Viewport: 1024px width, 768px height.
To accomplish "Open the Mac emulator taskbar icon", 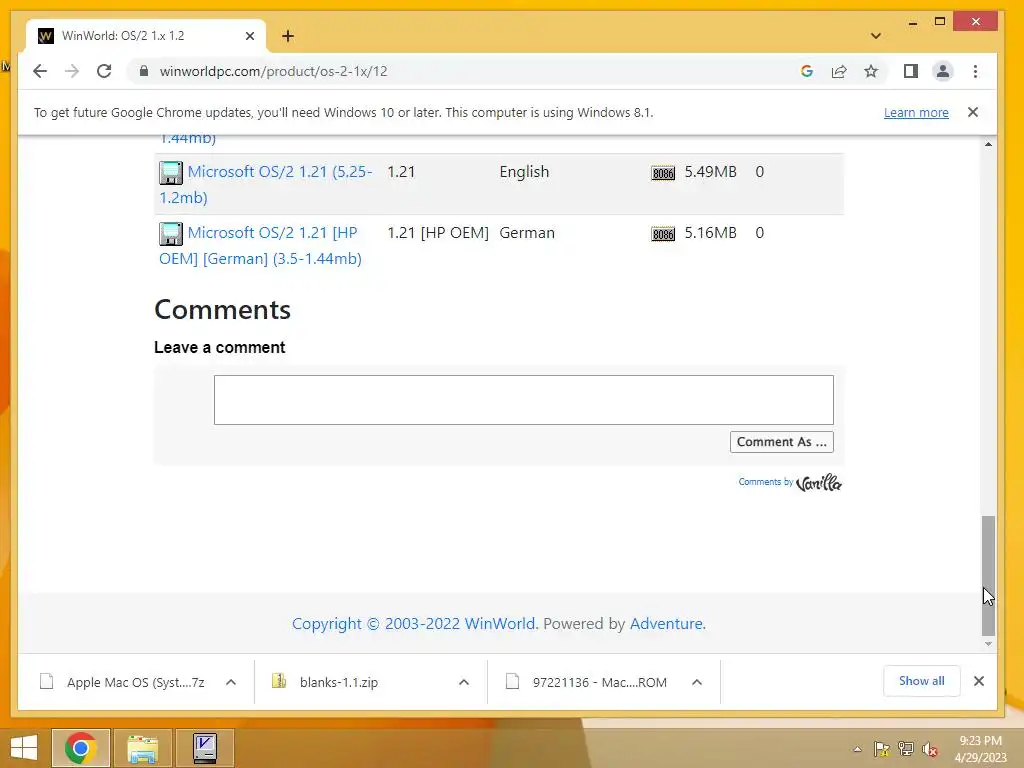I will [205, 748].
